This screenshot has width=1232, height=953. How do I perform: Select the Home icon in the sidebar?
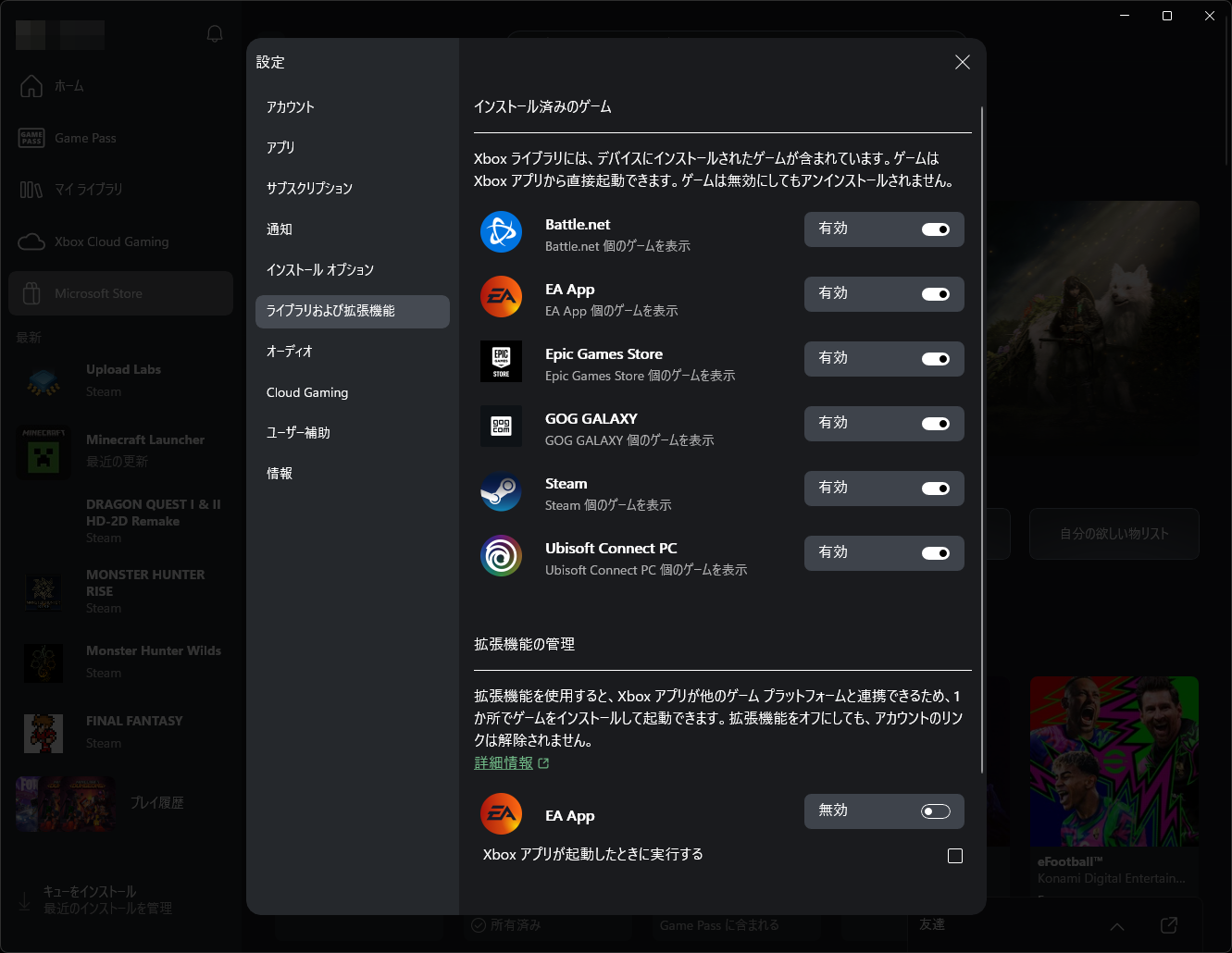[31, 85]
